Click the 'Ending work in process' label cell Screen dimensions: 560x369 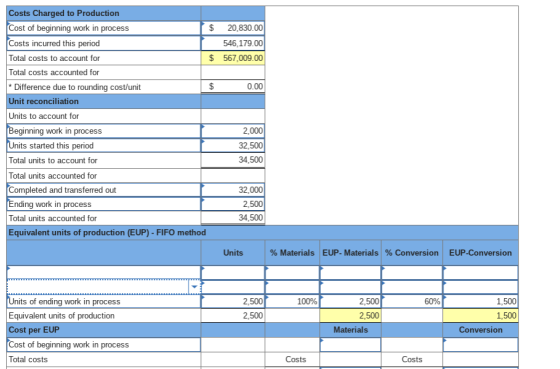tap(104, 204)
